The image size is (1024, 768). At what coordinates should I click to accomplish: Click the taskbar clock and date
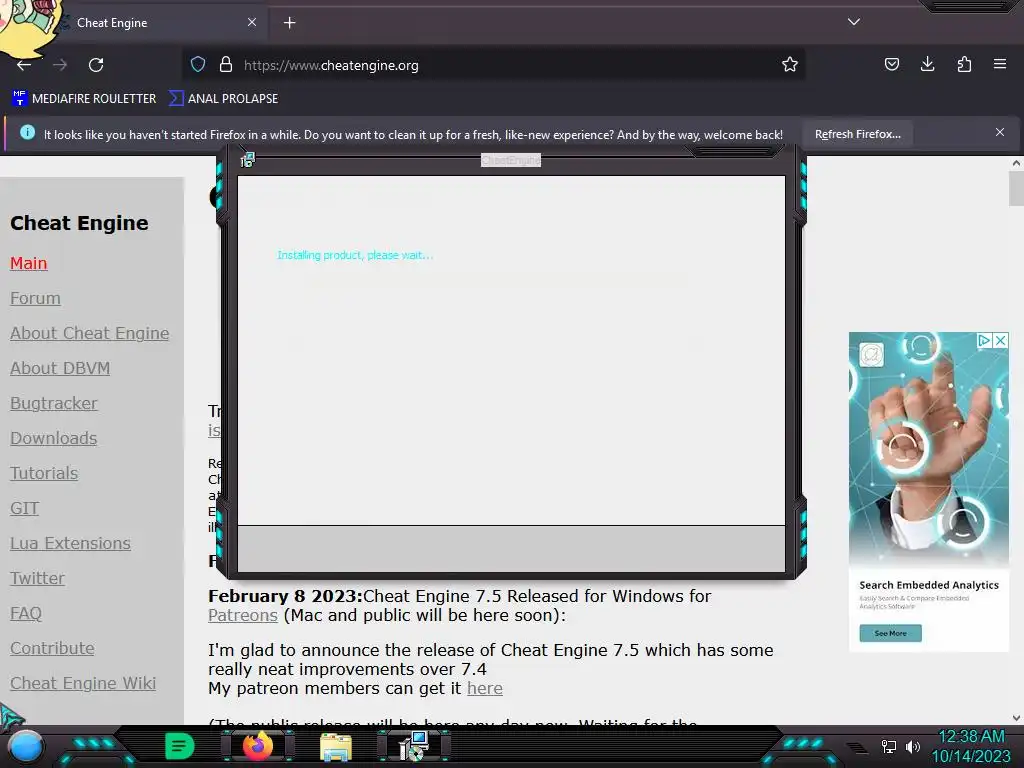click(972, 746)
